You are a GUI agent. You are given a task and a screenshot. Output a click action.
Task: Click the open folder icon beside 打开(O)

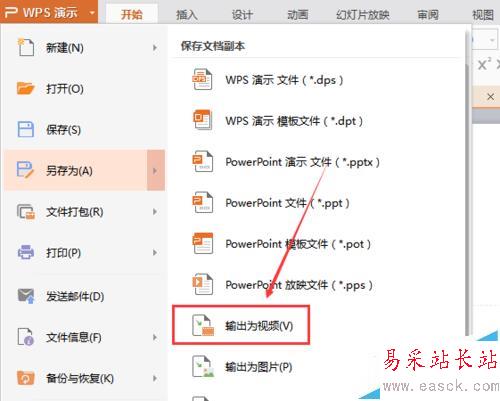coord(25,88)
